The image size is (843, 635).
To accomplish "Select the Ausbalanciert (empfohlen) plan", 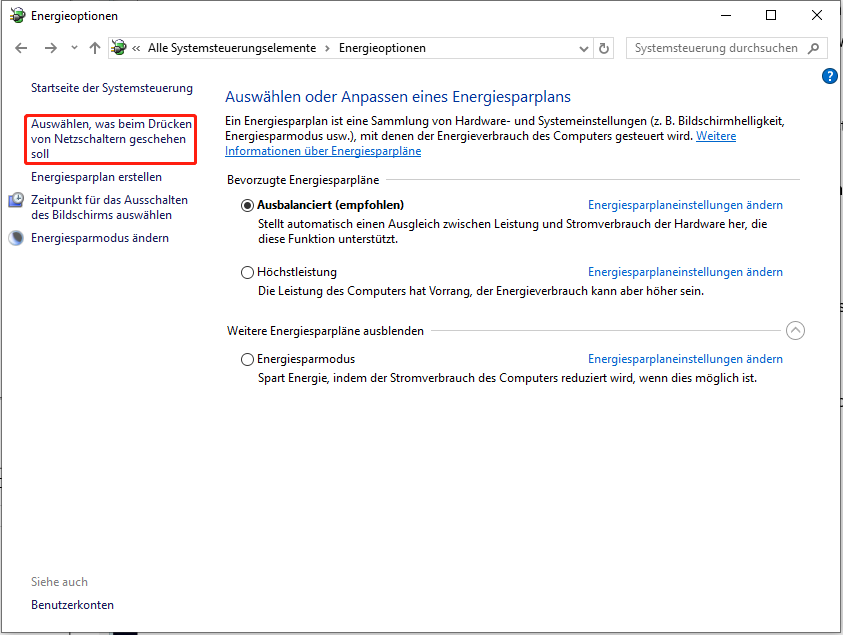I will pyautogui.click(x=247, y=205).
